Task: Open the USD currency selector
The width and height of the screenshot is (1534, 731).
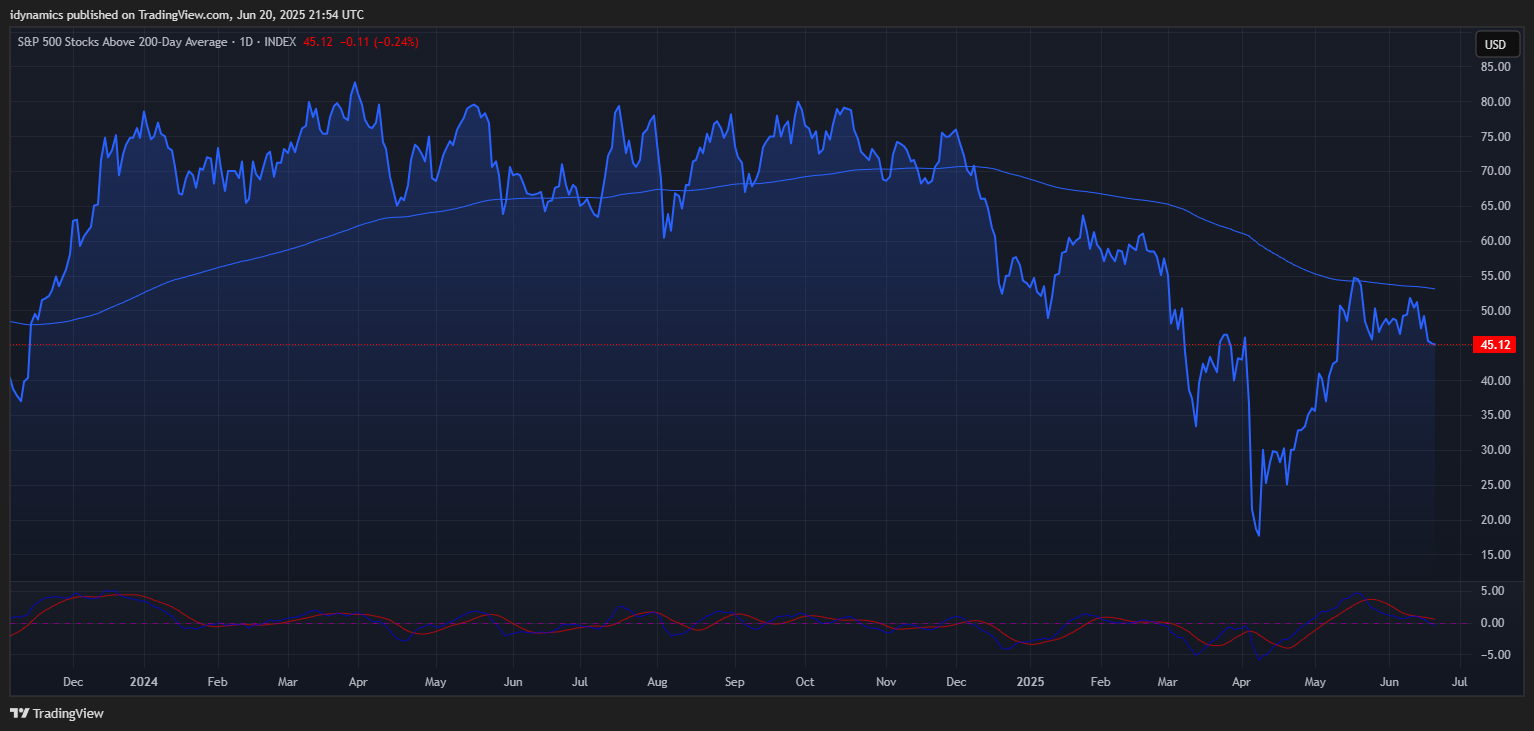Action: pyautogui.click(x=1495, y=44)
